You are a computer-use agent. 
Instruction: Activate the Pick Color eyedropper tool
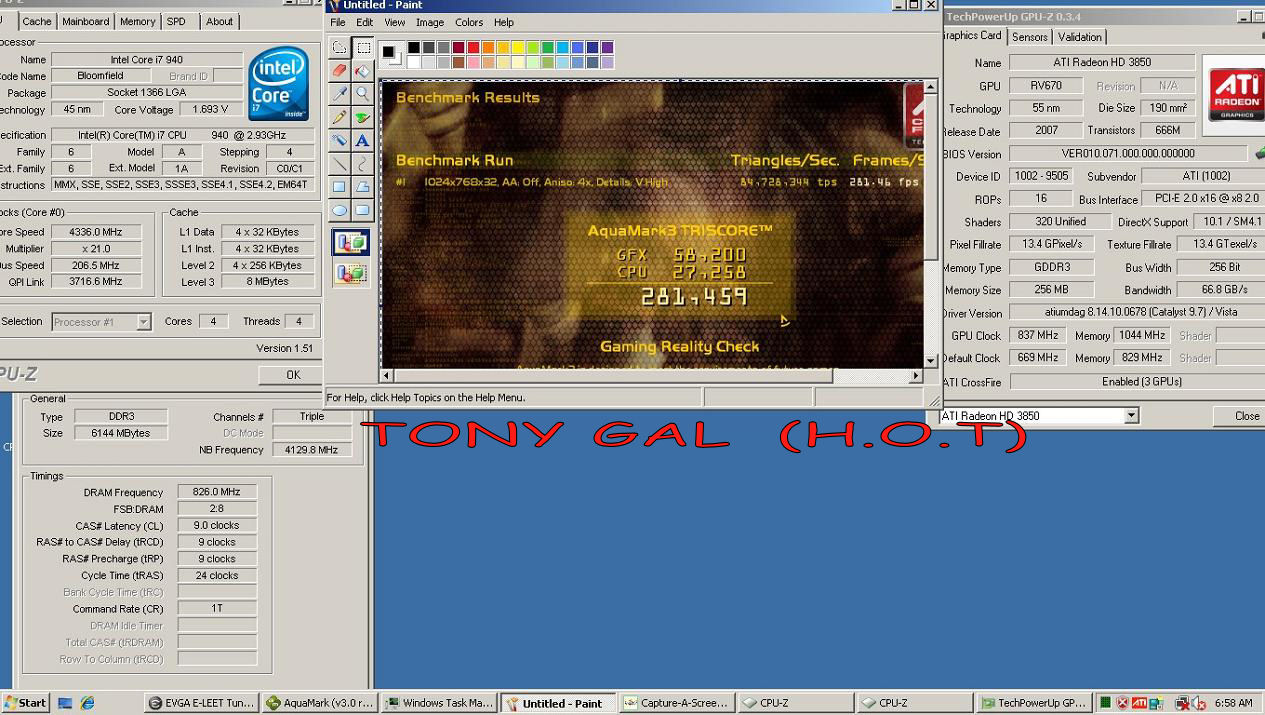339,94
